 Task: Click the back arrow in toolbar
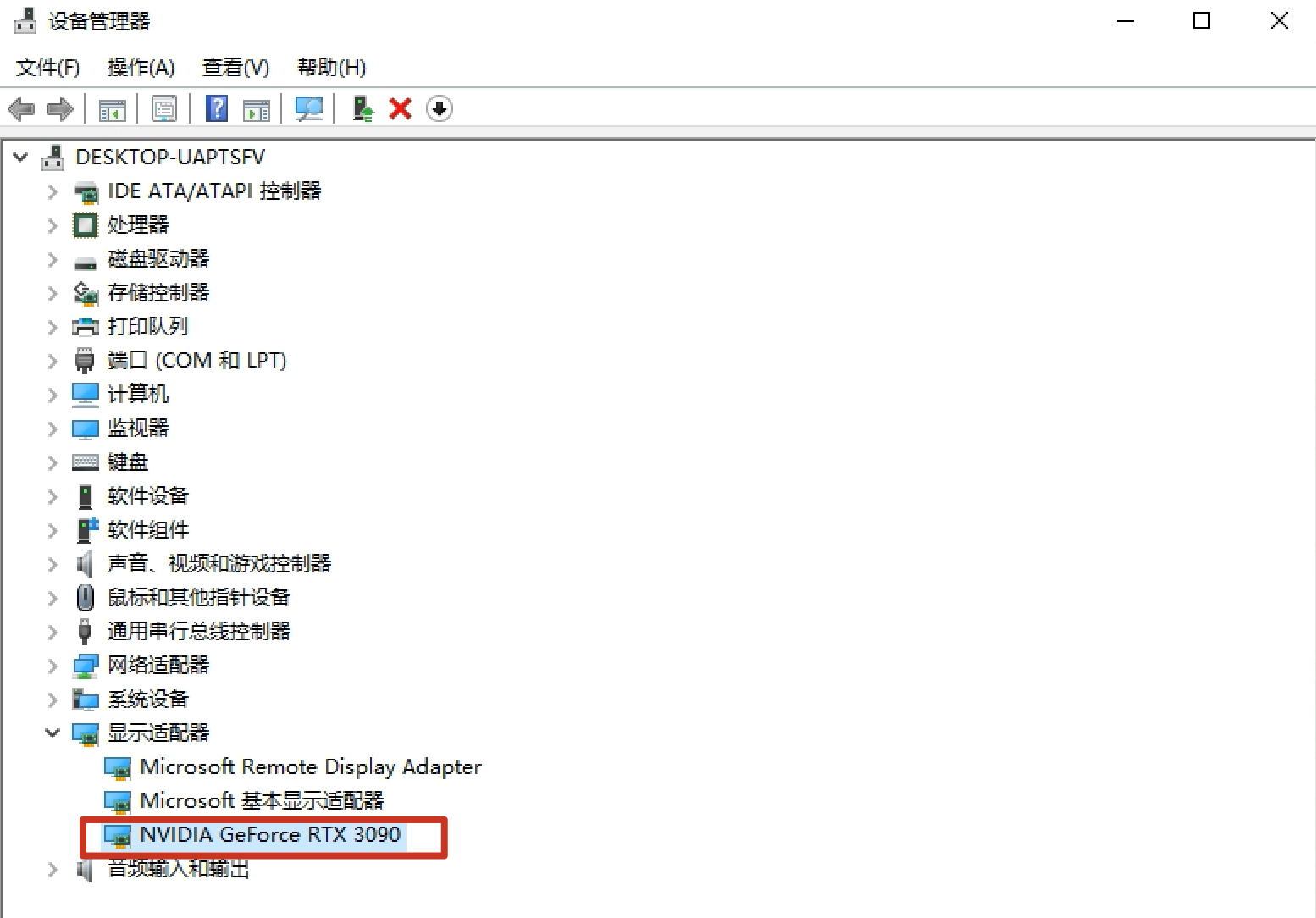pos(21,109)
